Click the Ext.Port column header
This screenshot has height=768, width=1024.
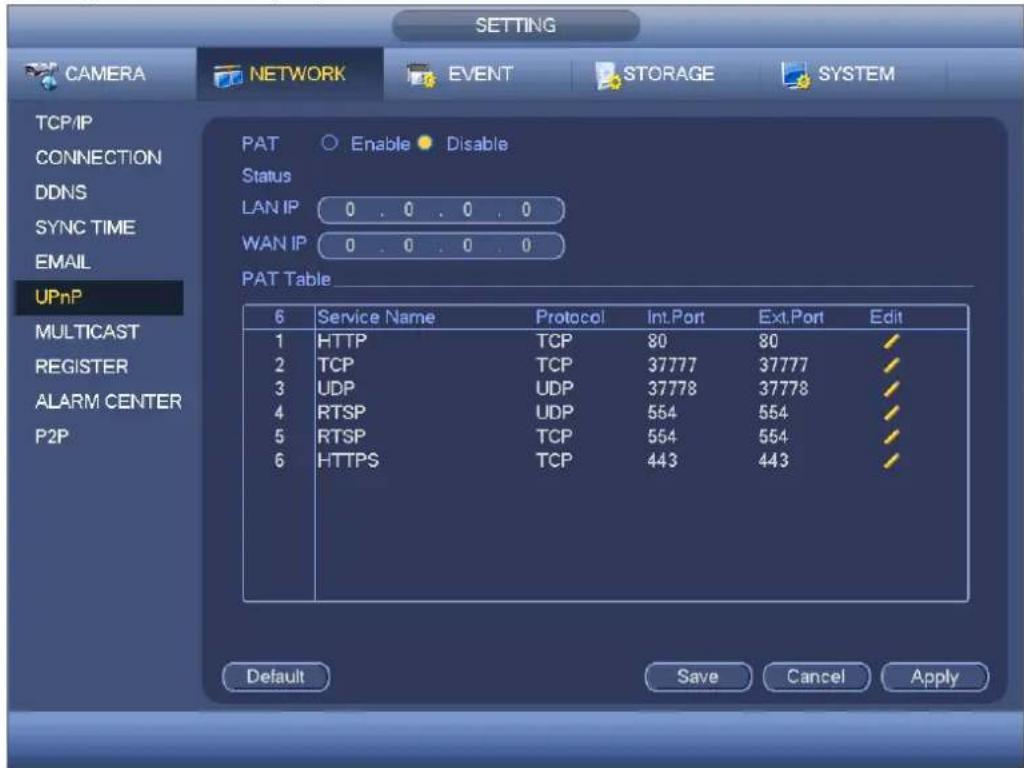[791, 317]
